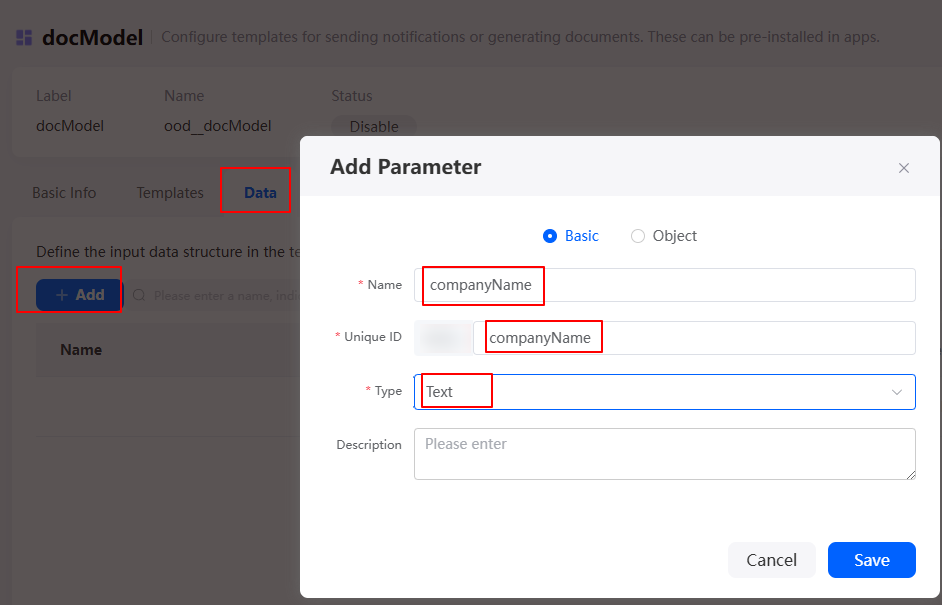
Task: Toggle the Disable status badge
Action: coord(374,127)
